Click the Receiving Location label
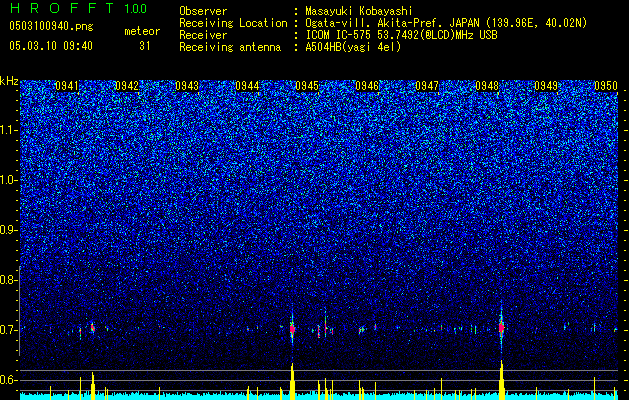 (x=233, y=23)
